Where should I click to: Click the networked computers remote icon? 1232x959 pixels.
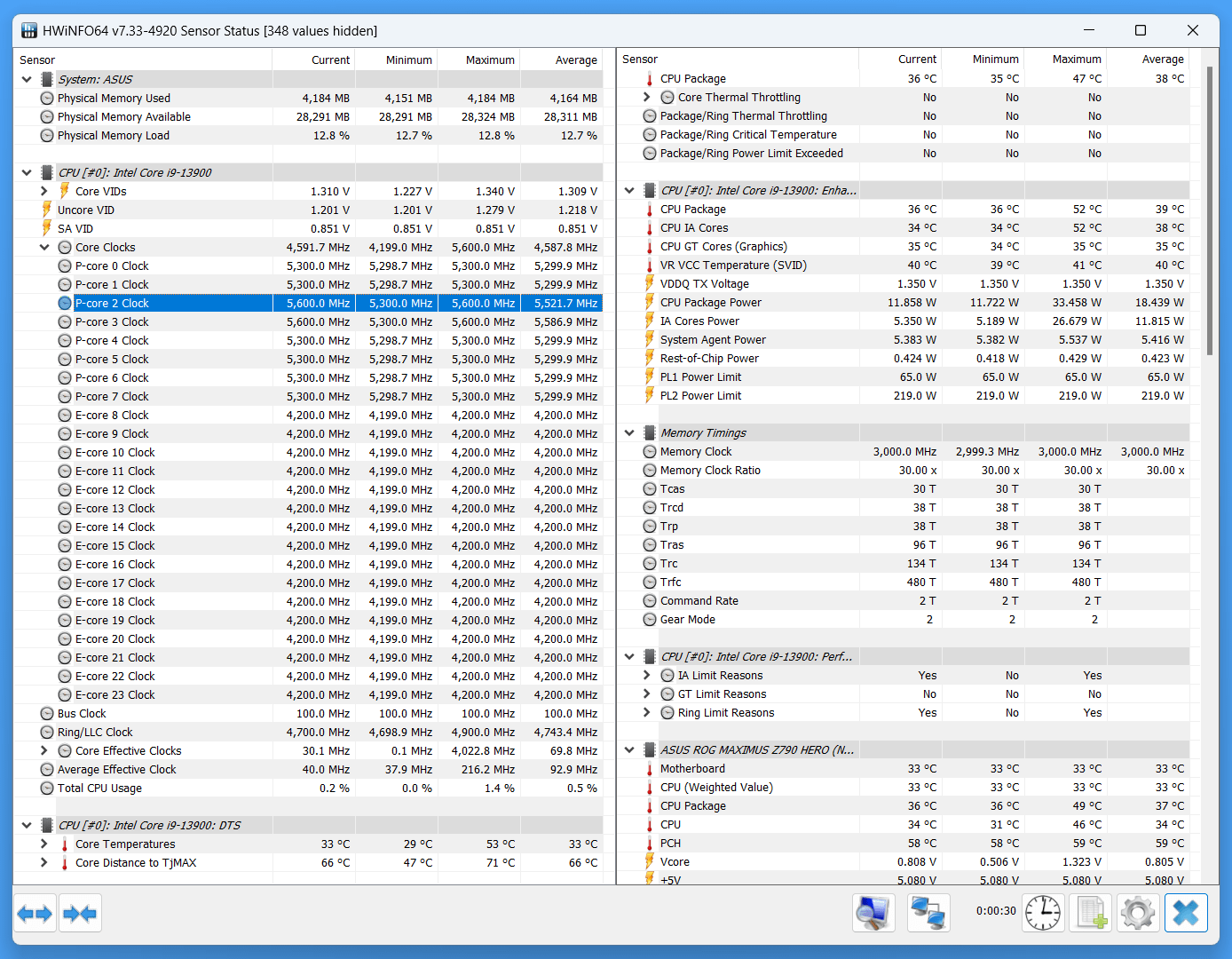coord(928,913)
